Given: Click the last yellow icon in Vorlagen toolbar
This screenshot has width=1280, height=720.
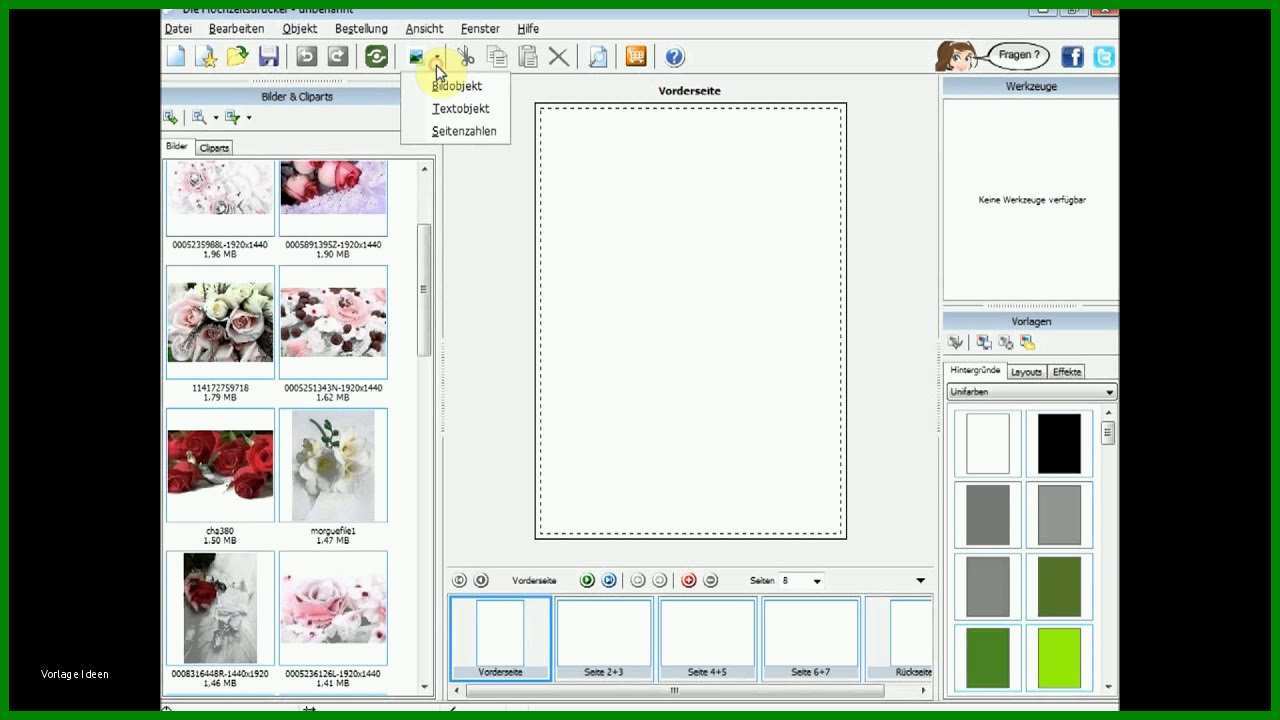Looking at the screenshot, I should tap(1027, 342).
